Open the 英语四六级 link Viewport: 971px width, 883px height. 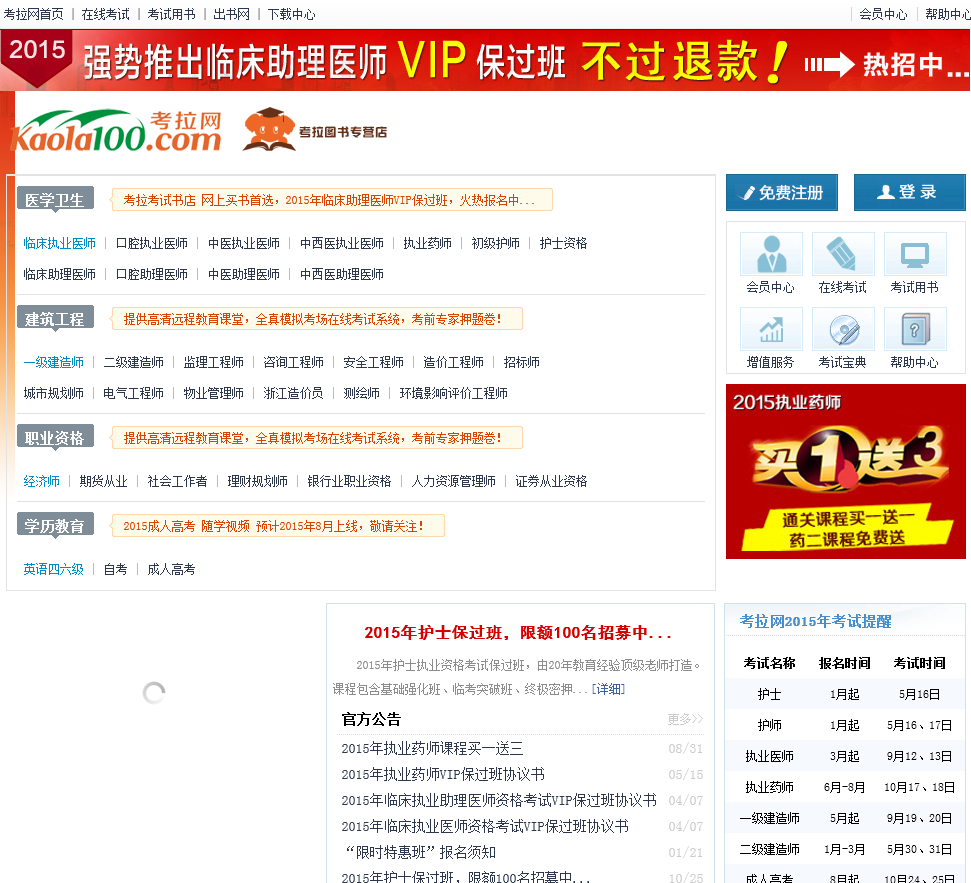click(53, 569)
